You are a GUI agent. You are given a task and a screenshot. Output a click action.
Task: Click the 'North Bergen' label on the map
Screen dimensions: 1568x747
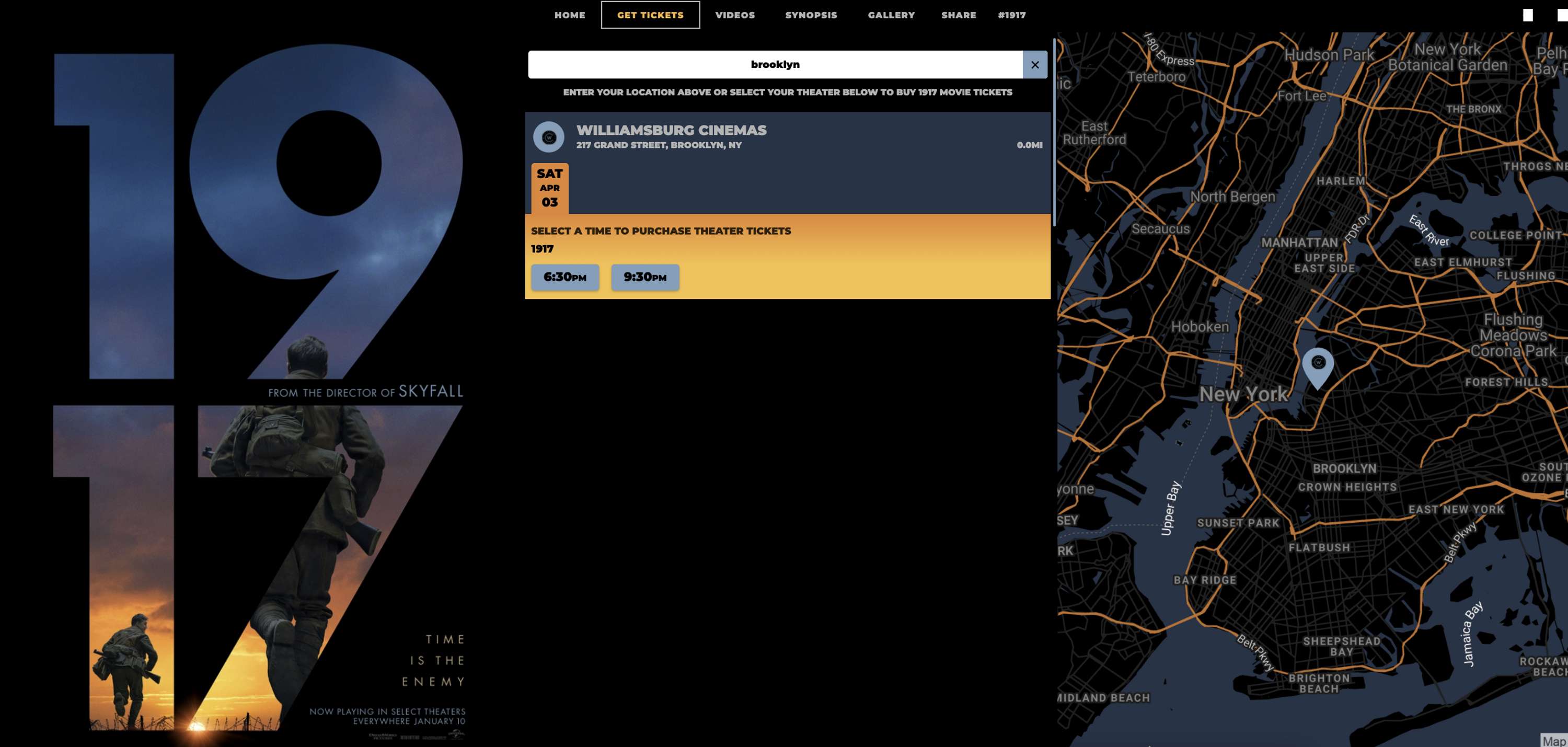(x=1232, y=197)
